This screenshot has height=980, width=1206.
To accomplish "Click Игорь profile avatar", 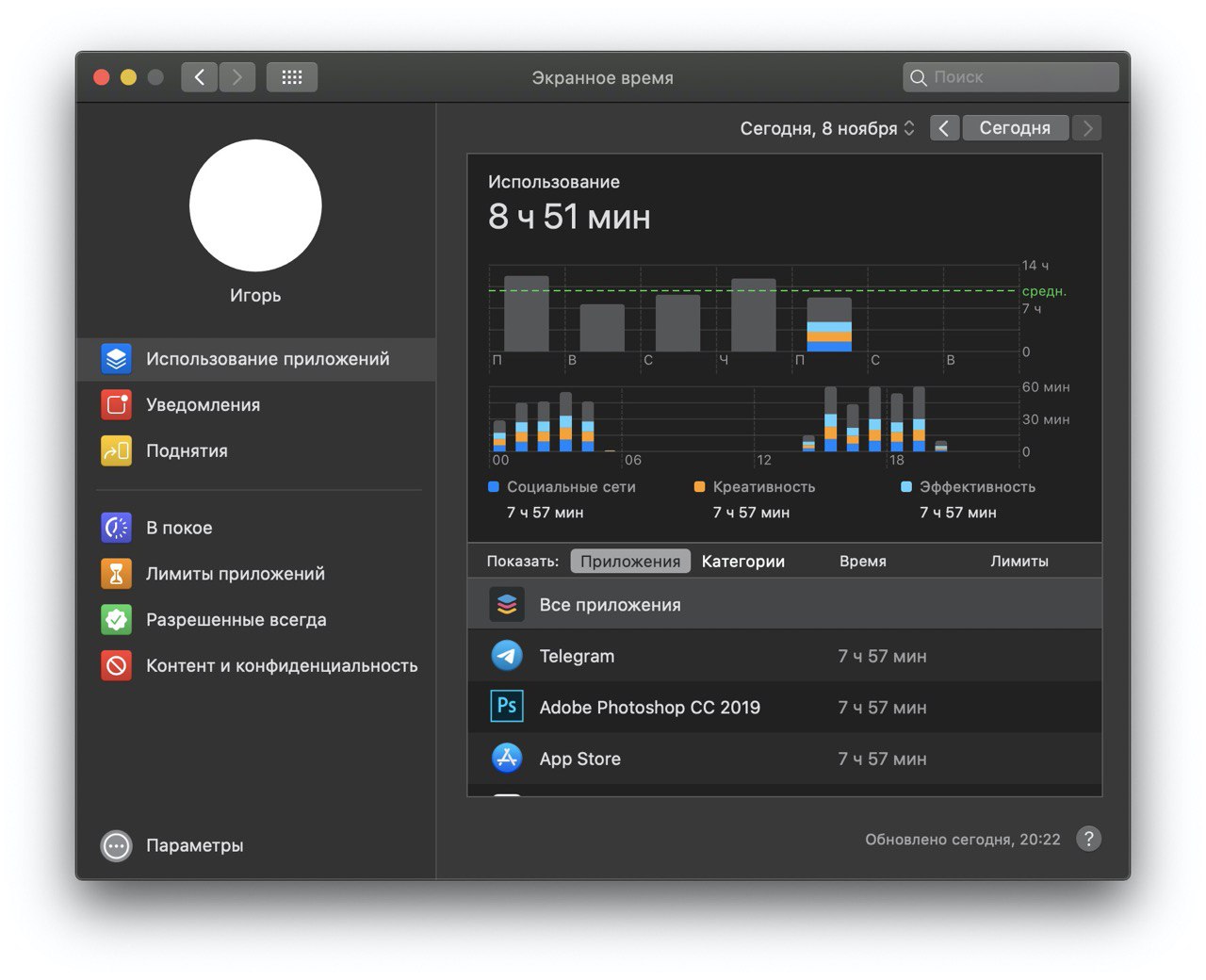I will pos(255,205).
